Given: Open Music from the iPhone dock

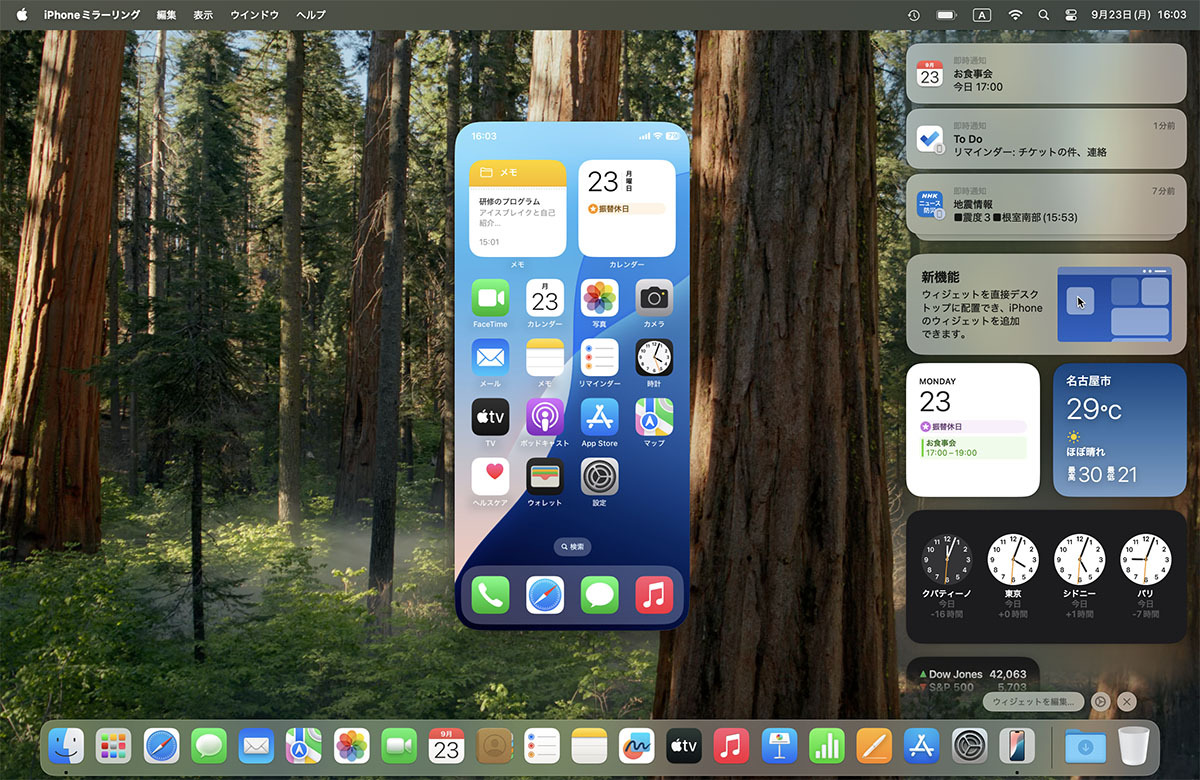Looking at the screenshot, I should [654, 595].
